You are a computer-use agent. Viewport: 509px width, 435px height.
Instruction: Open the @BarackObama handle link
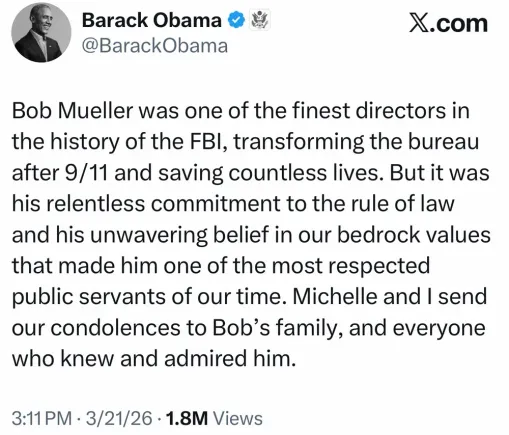point(155,46)
